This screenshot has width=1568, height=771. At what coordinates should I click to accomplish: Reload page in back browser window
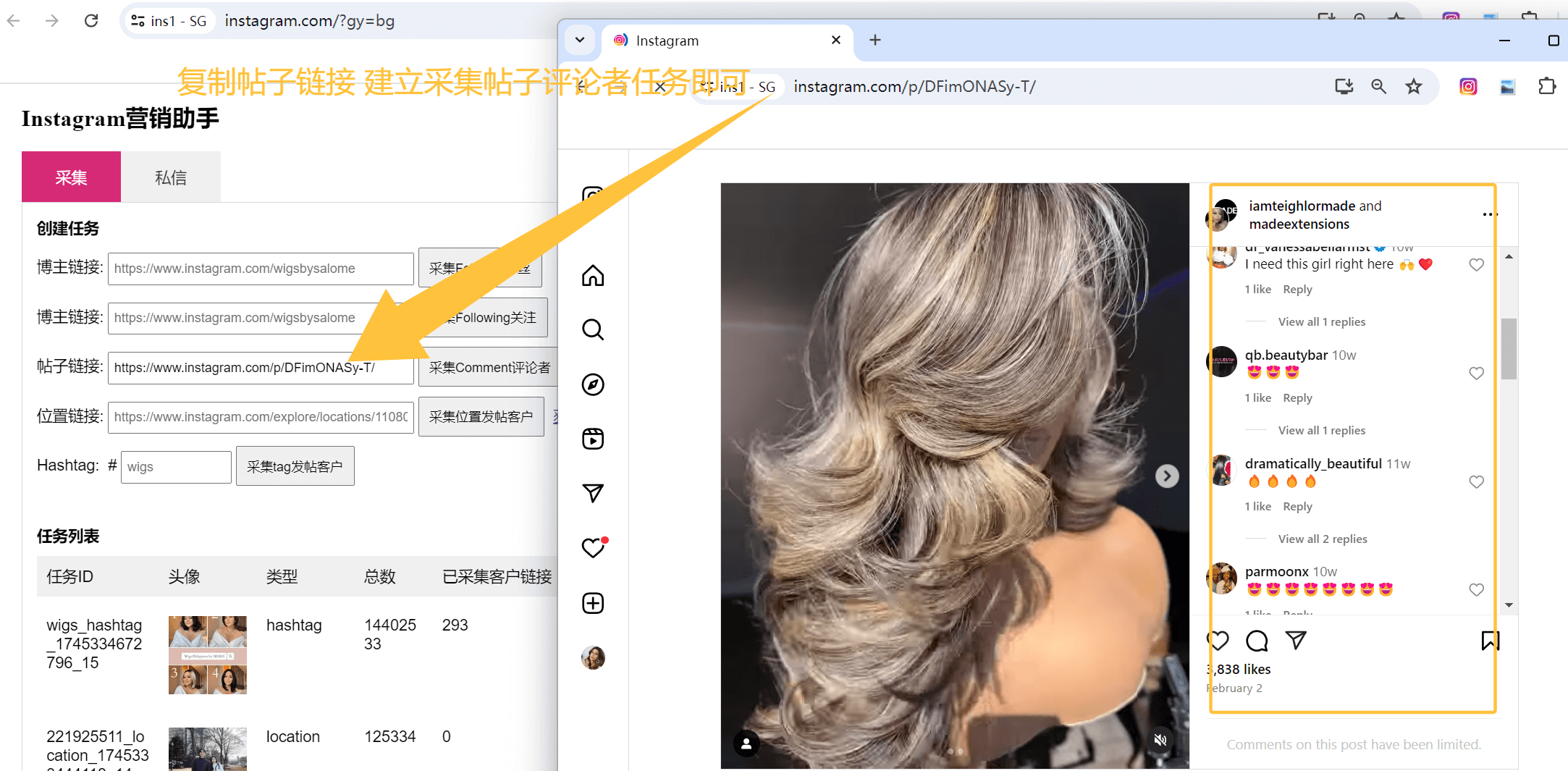click(x=91, y=20)
